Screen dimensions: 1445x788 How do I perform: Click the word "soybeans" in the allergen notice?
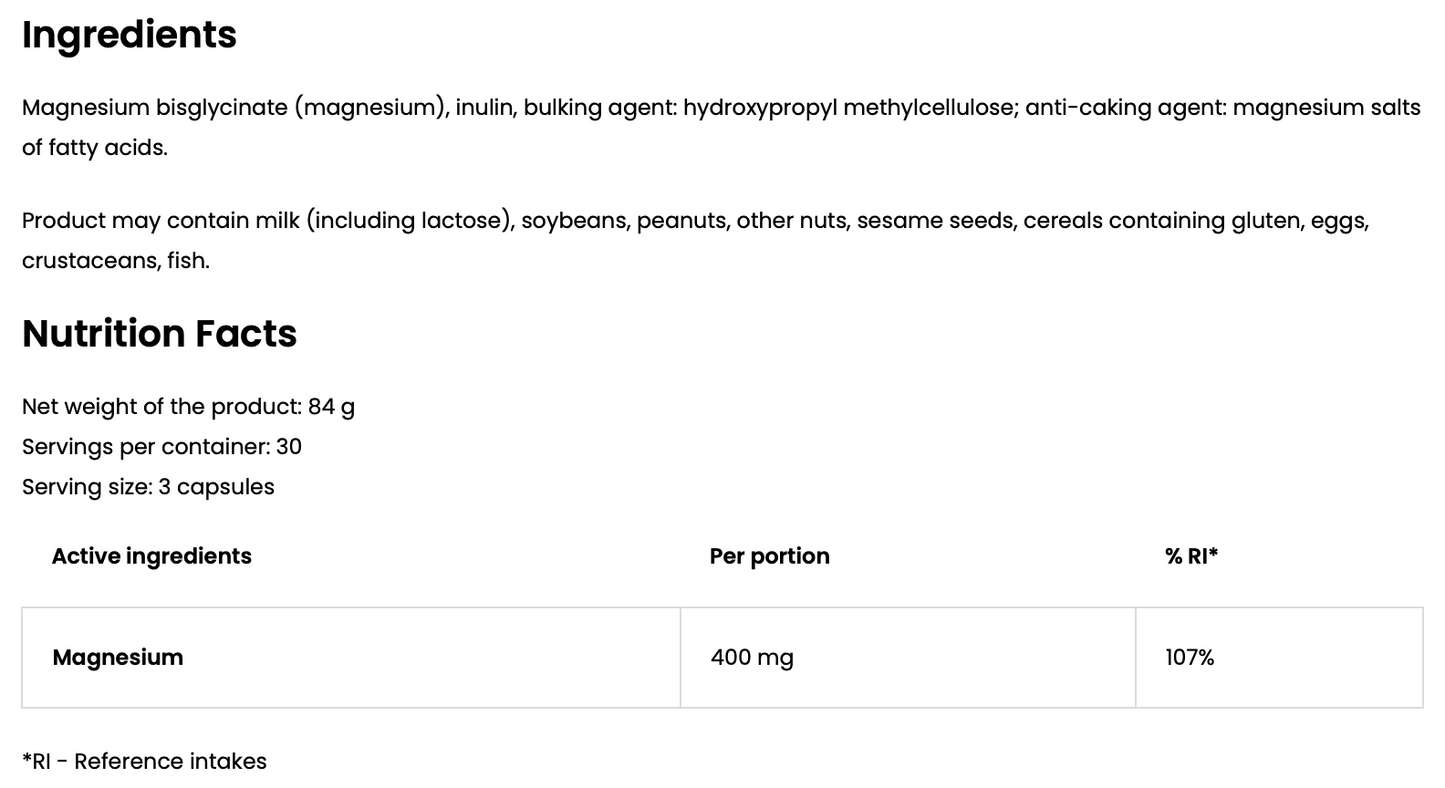[574, 221]
